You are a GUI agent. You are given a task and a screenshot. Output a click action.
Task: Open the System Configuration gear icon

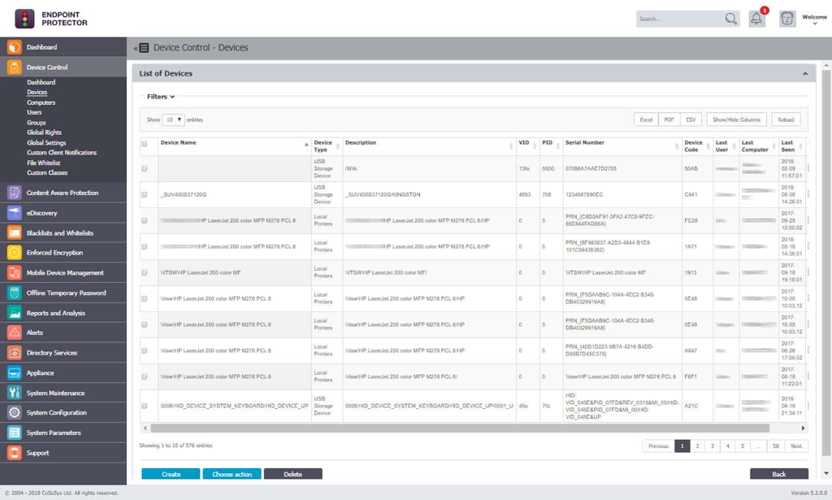[14, 412]
